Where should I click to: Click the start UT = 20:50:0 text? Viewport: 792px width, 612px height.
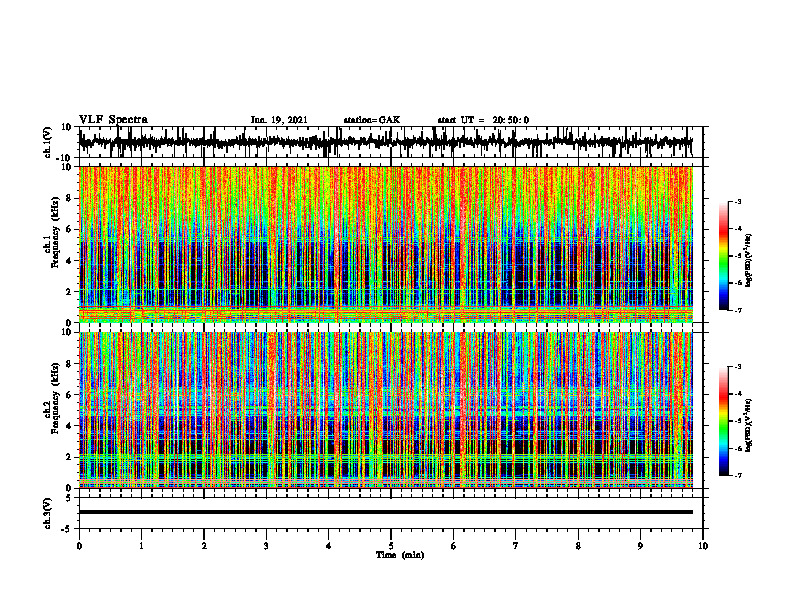483,120
